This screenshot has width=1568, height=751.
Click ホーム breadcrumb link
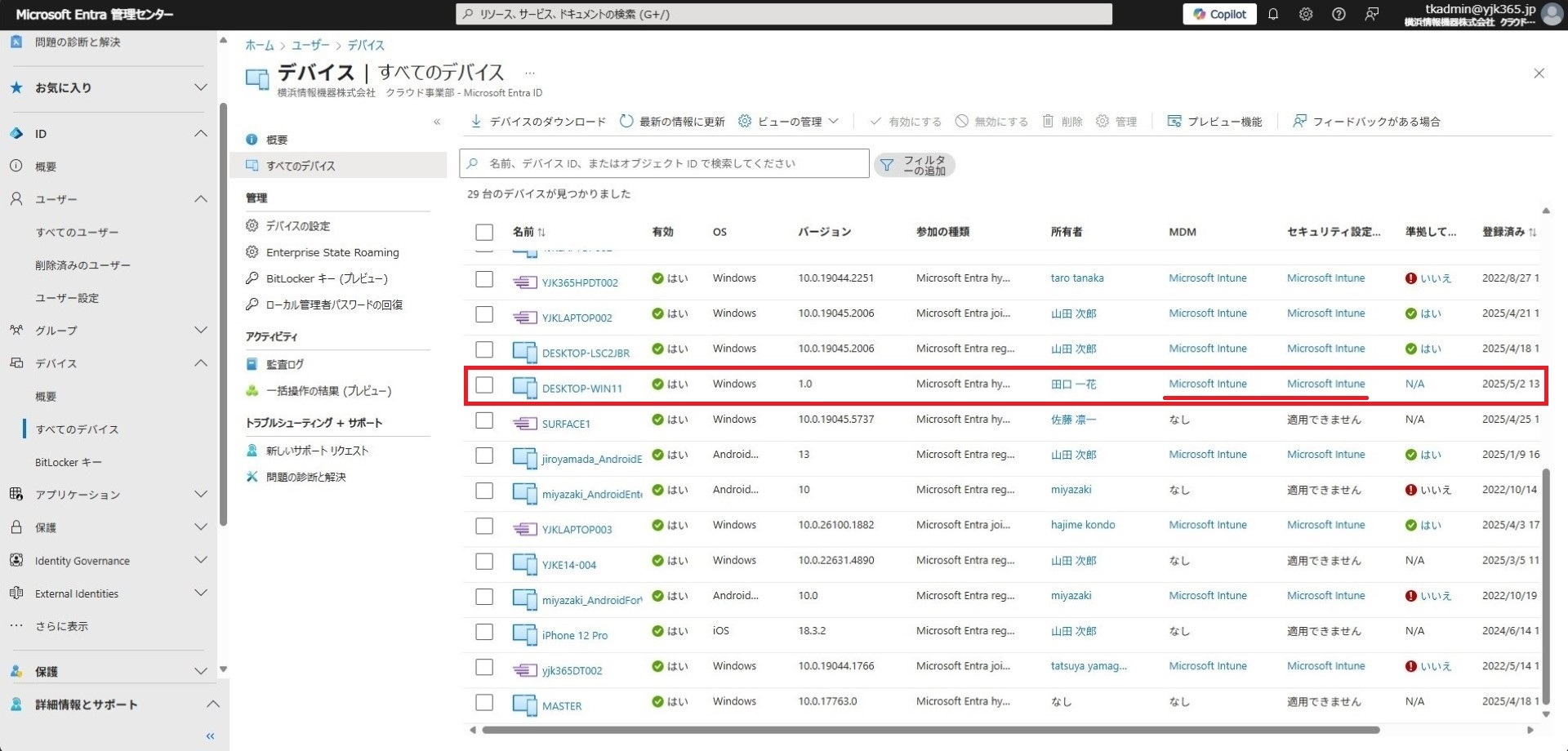tap(260, 45)
